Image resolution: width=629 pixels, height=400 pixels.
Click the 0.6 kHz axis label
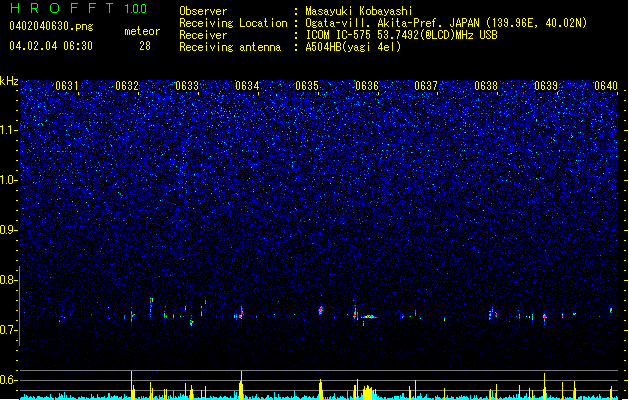click(x=8, y=380)
